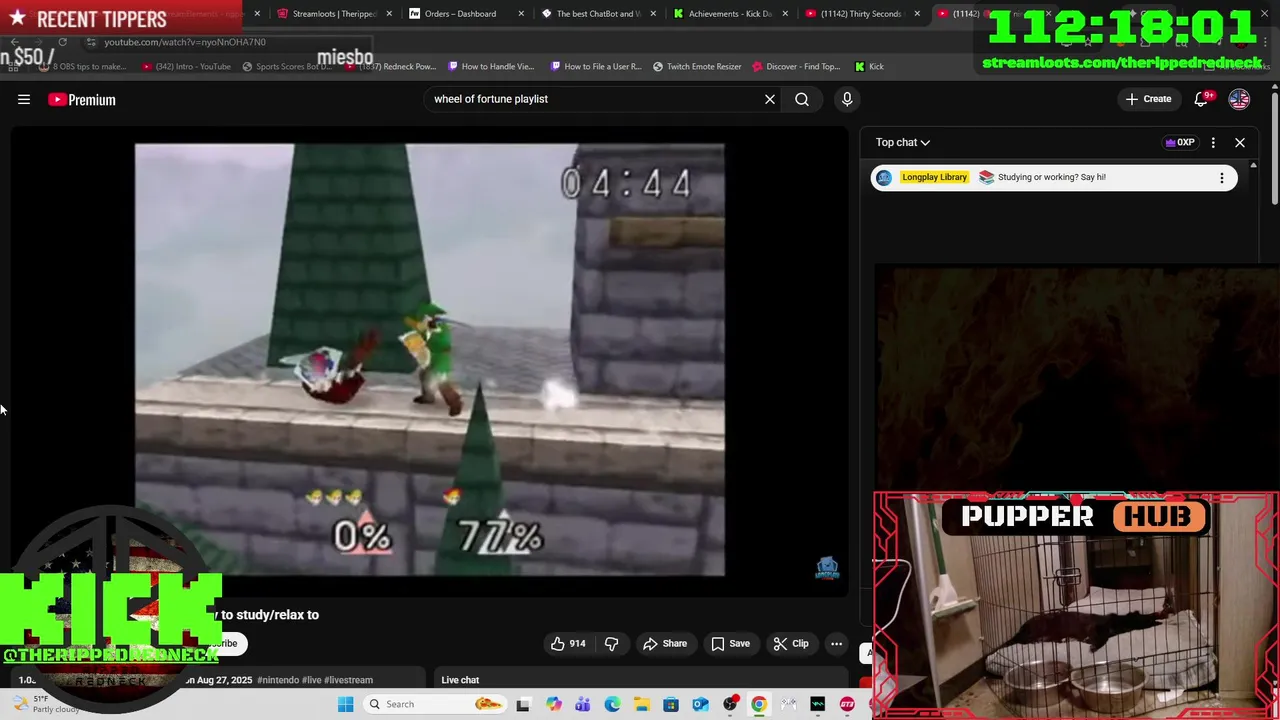Screen dimensions: 1280x720
Task: Open Microsoft Store taskbar icon
Action: coord(671,704)
